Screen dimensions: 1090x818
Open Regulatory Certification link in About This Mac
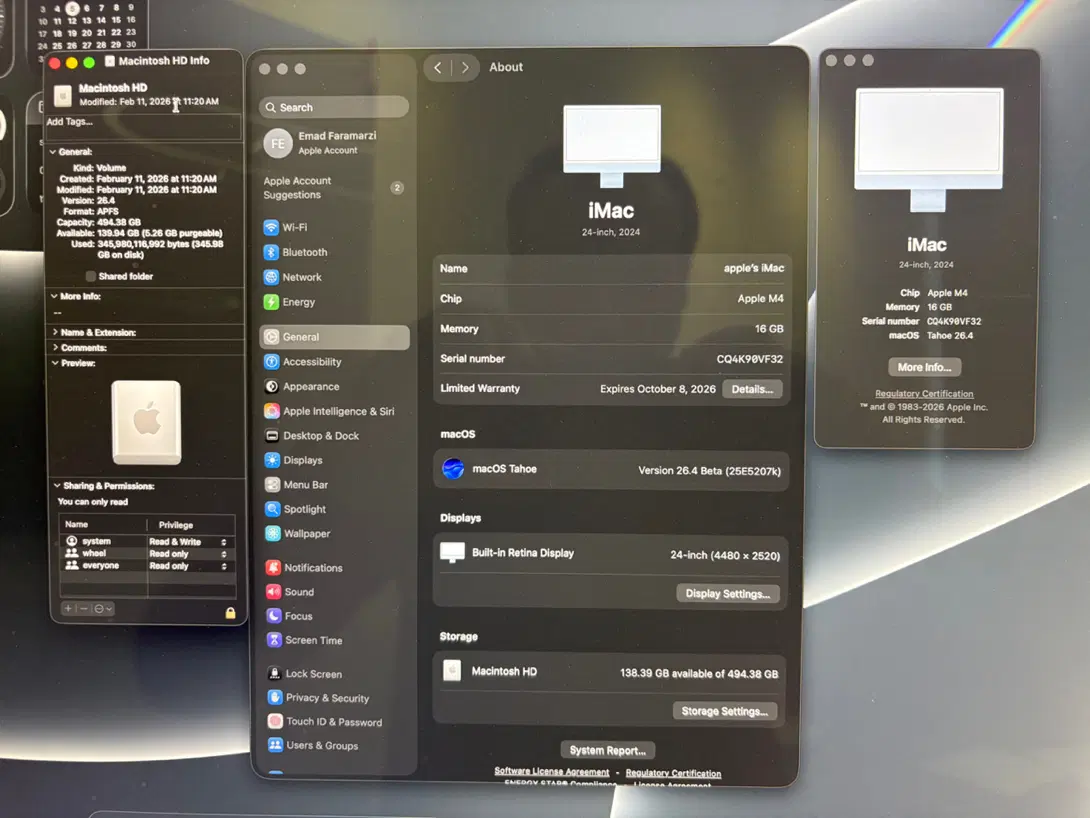[x=924, y=393]
